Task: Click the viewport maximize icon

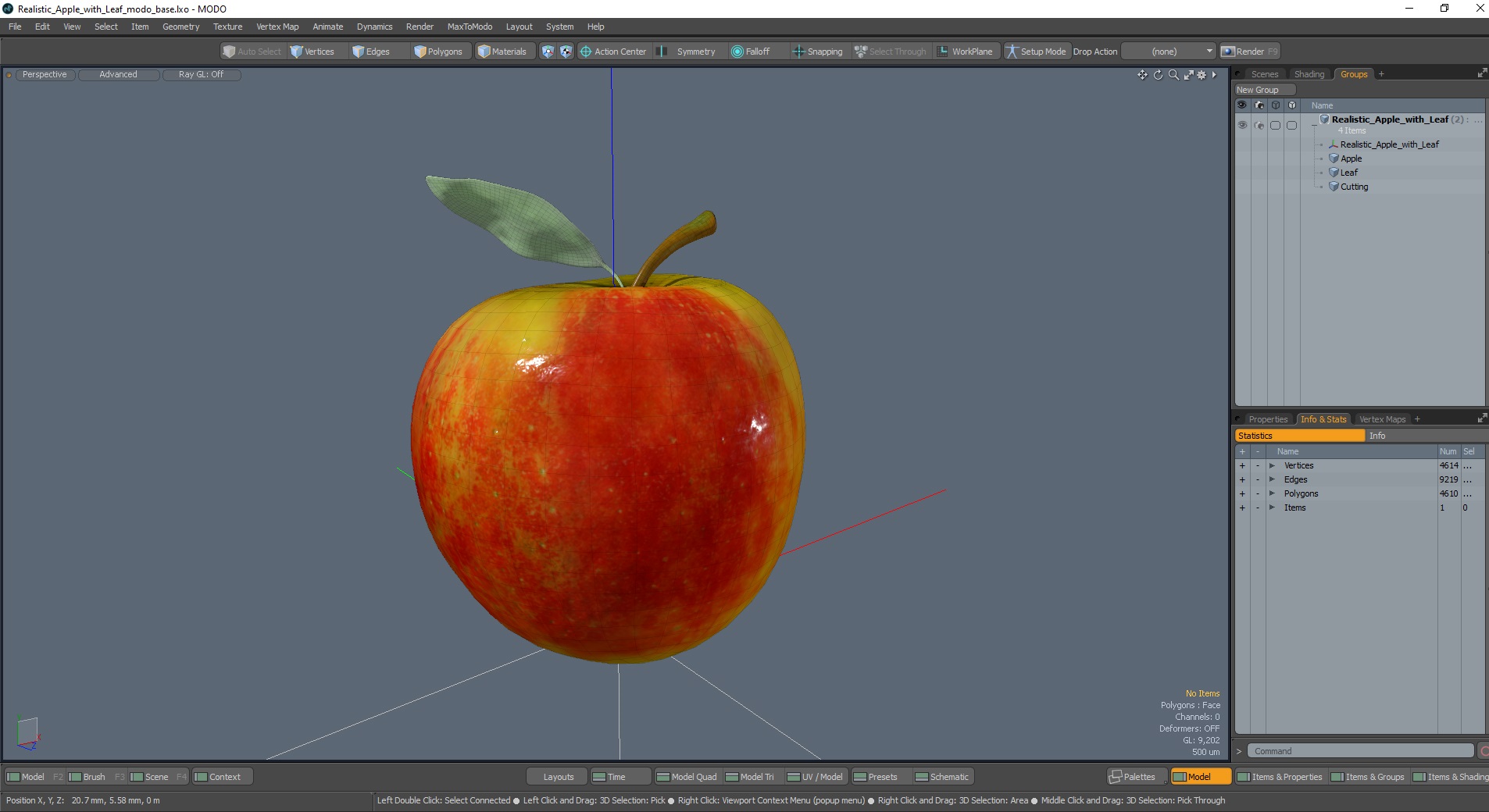Action: pyautogui.click(x=1188, y=75)
